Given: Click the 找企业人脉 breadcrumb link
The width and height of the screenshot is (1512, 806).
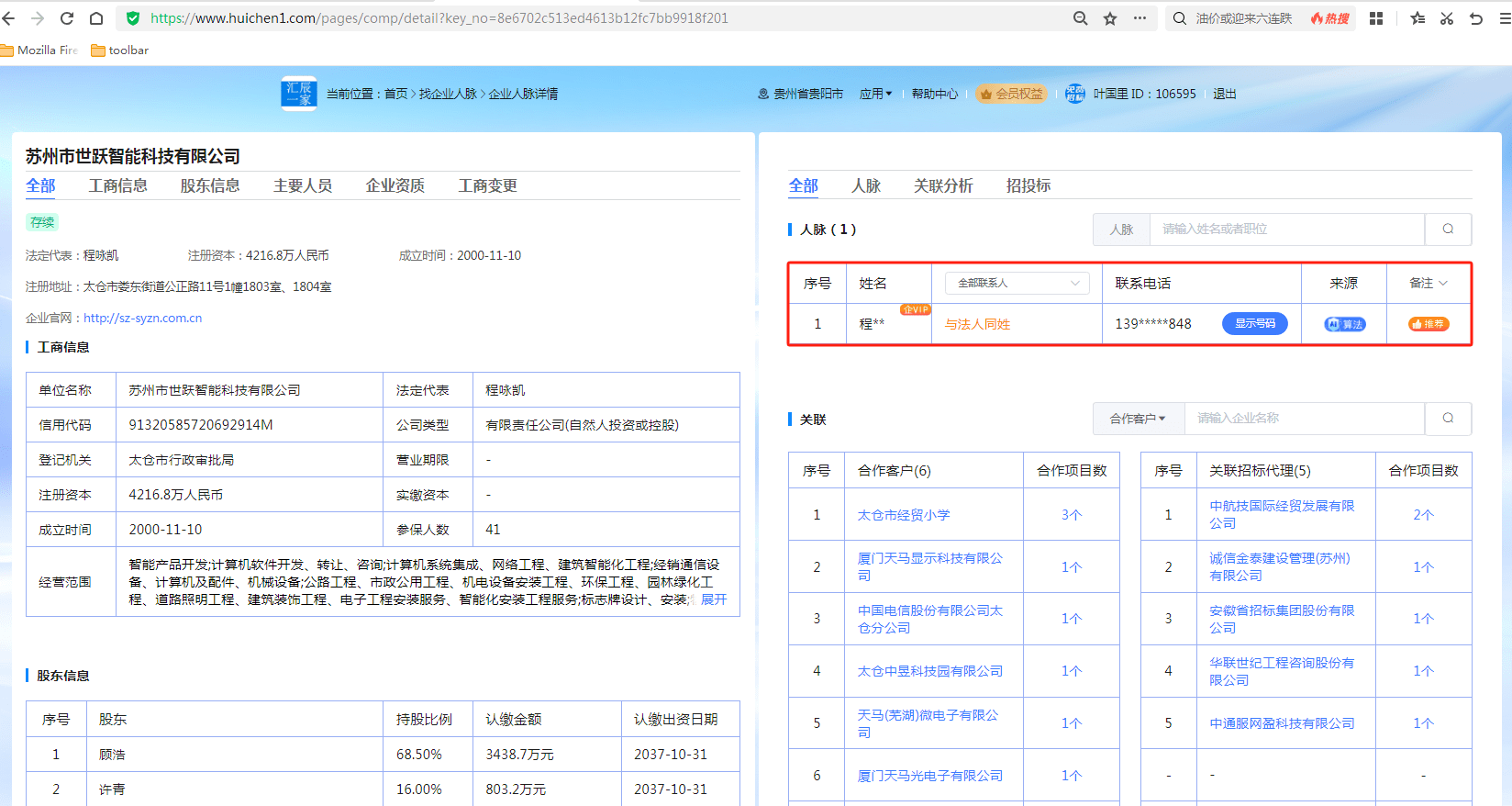Looking at the screenshot, I should point(448,94).
